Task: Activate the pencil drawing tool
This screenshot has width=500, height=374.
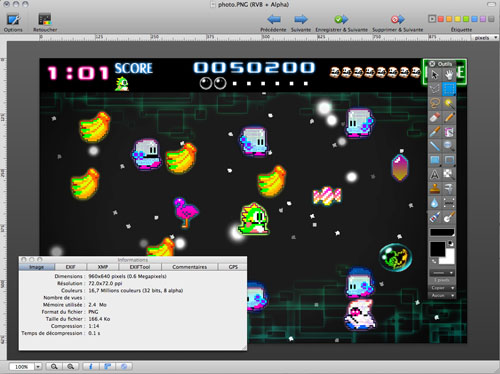Action: click(x=449, y=117)
